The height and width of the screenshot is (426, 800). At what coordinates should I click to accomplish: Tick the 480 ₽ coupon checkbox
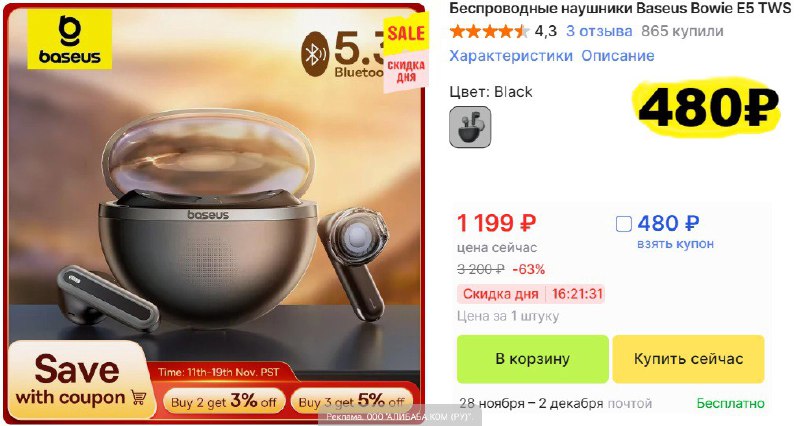[624, 224]
